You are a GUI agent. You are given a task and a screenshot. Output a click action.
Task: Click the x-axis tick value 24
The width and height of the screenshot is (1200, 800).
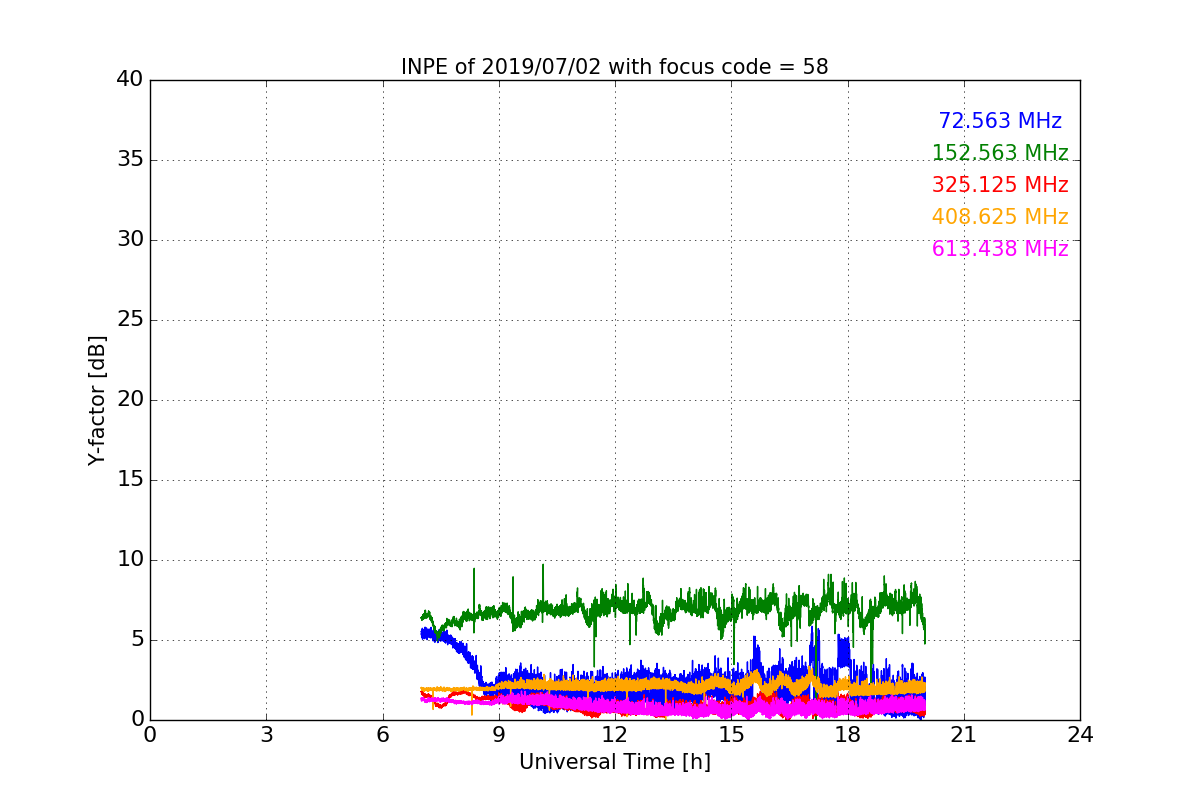(x=1080, y=735)
